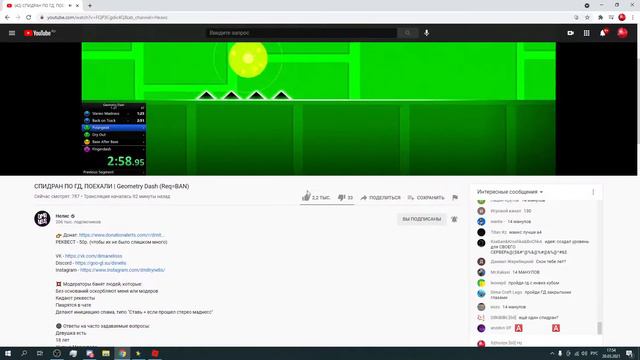Report the video with the flag icon
The image size is (640, 360).
tap(455, 198)
